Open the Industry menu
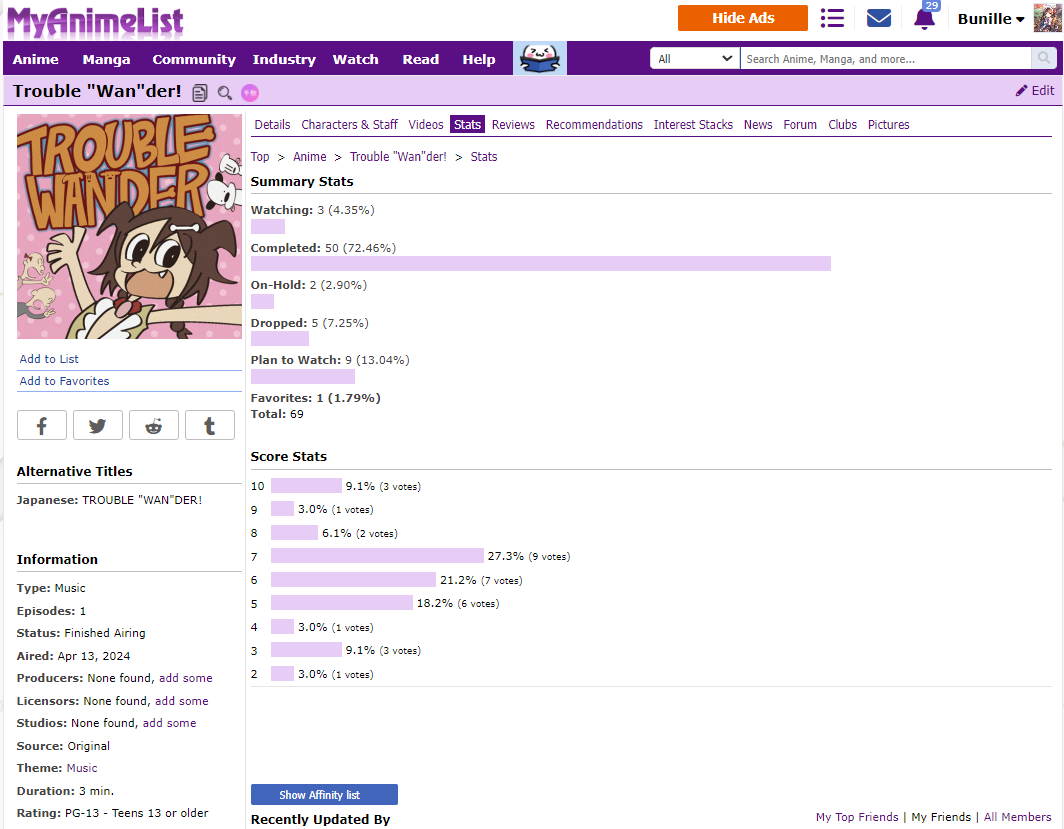1064x829 pixels. point(284,60)
